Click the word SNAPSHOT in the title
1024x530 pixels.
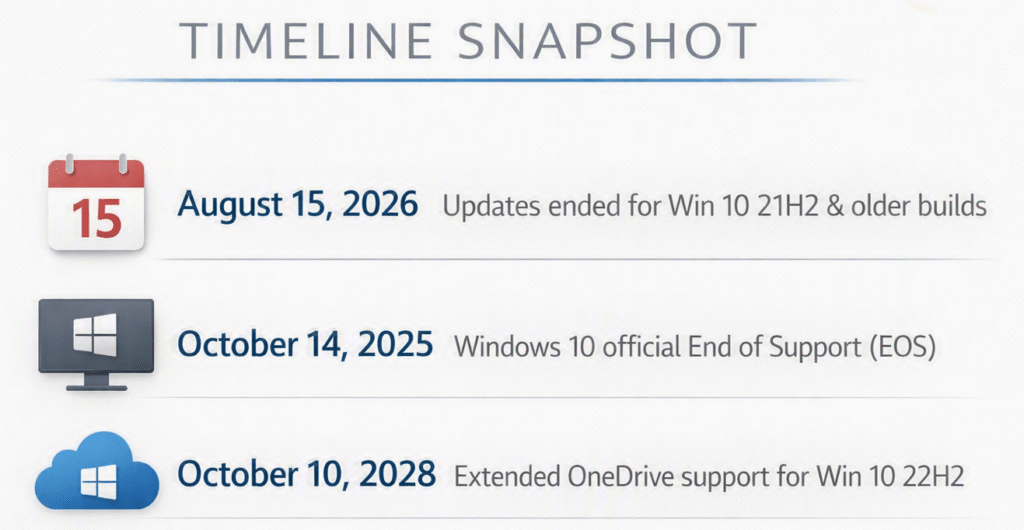tap(606, 40)
